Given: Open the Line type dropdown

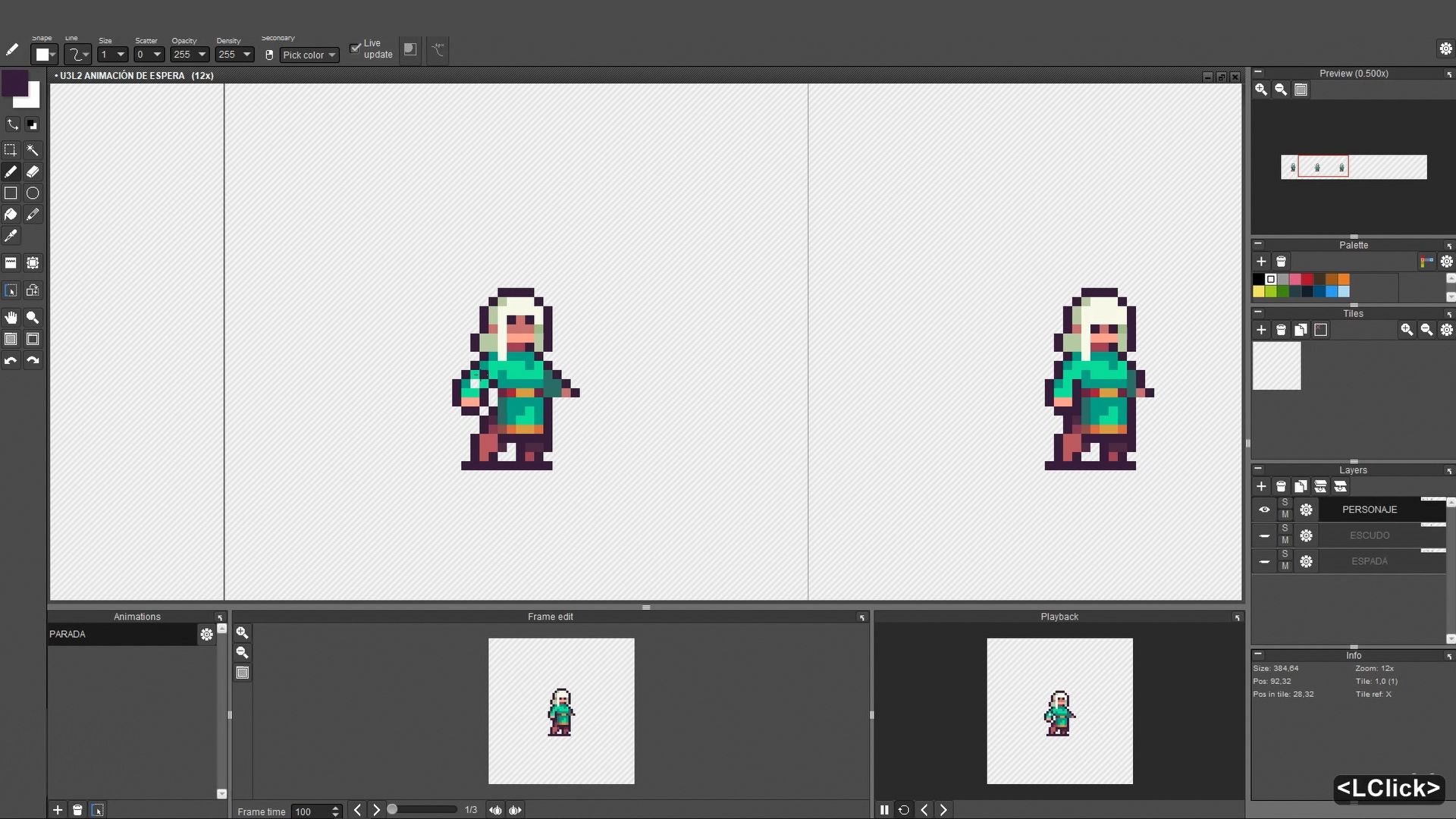Looking at the screenshot, I should 77,55.
